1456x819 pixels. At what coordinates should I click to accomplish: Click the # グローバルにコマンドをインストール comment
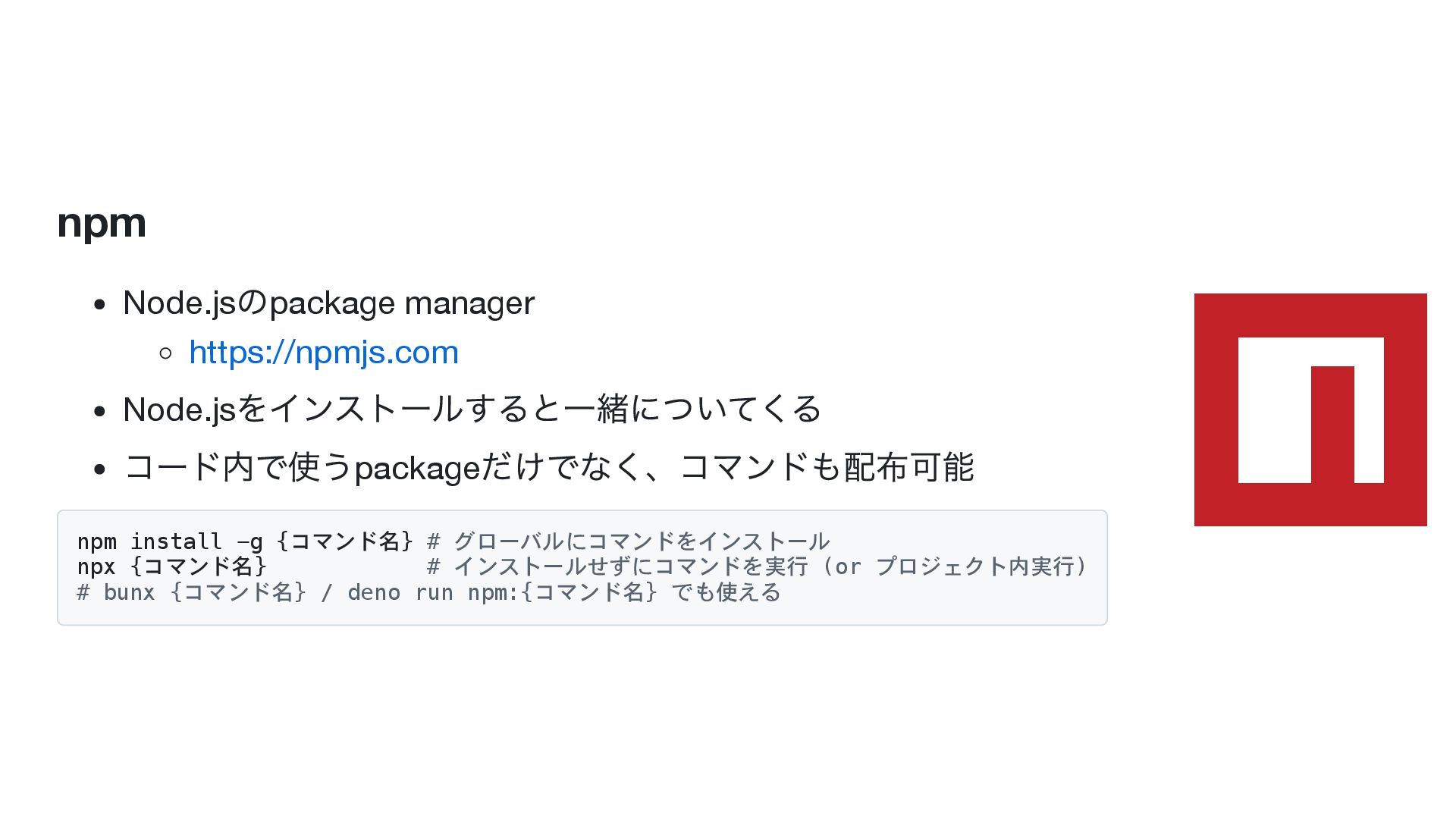pos(629,541)
